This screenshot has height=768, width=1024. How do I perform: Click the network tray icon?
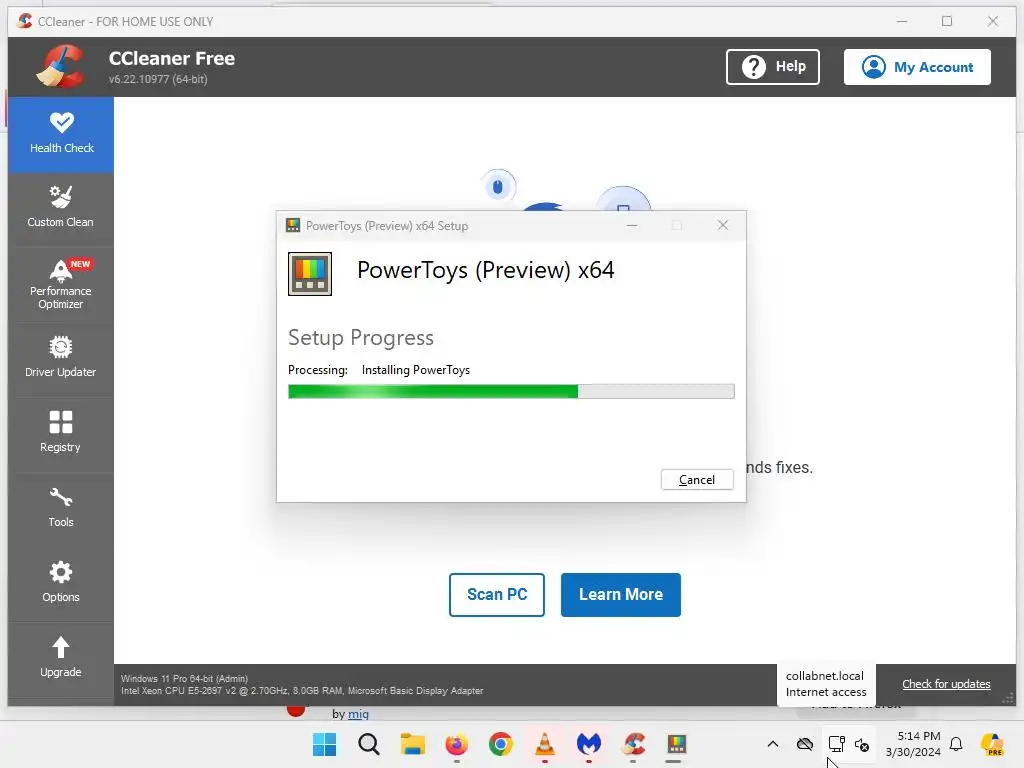[836, 744]
